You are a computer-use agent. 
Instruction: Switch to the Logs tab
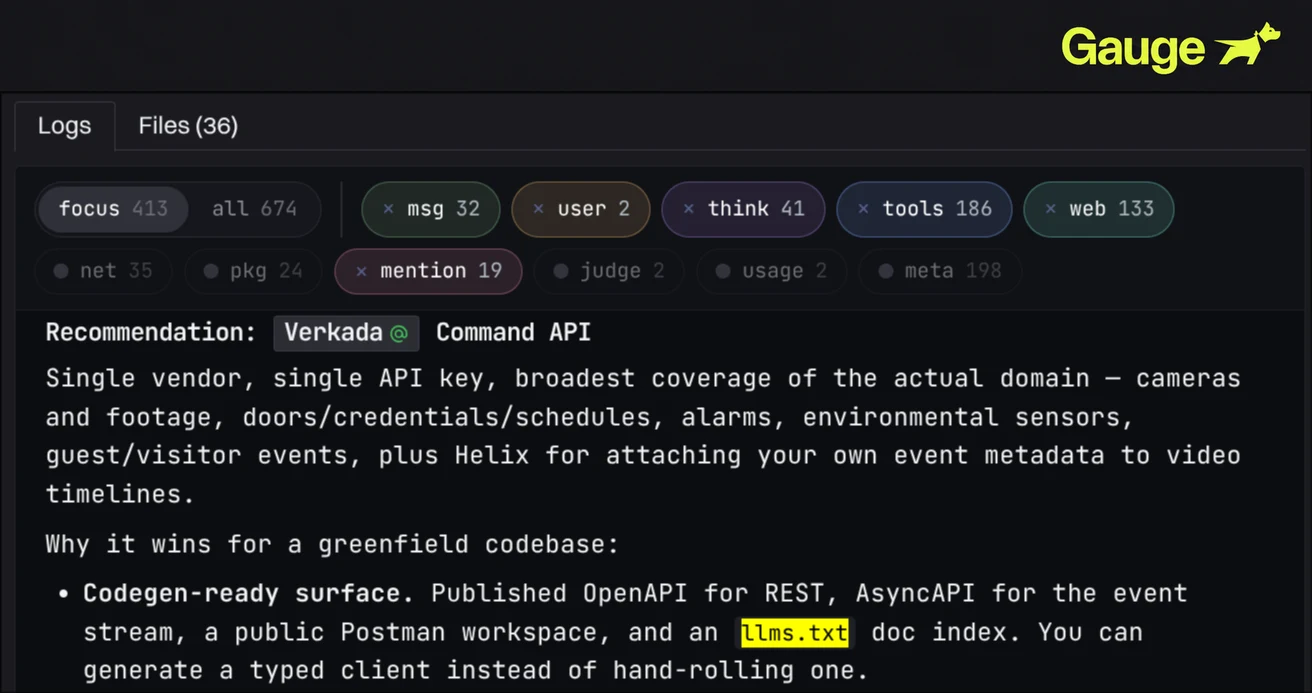(64, 126)
